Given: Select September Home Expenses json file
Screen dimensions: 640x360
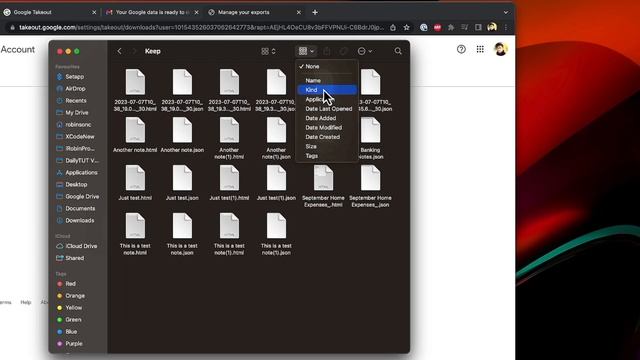Looking at the screenshot, I should (370, 186).
